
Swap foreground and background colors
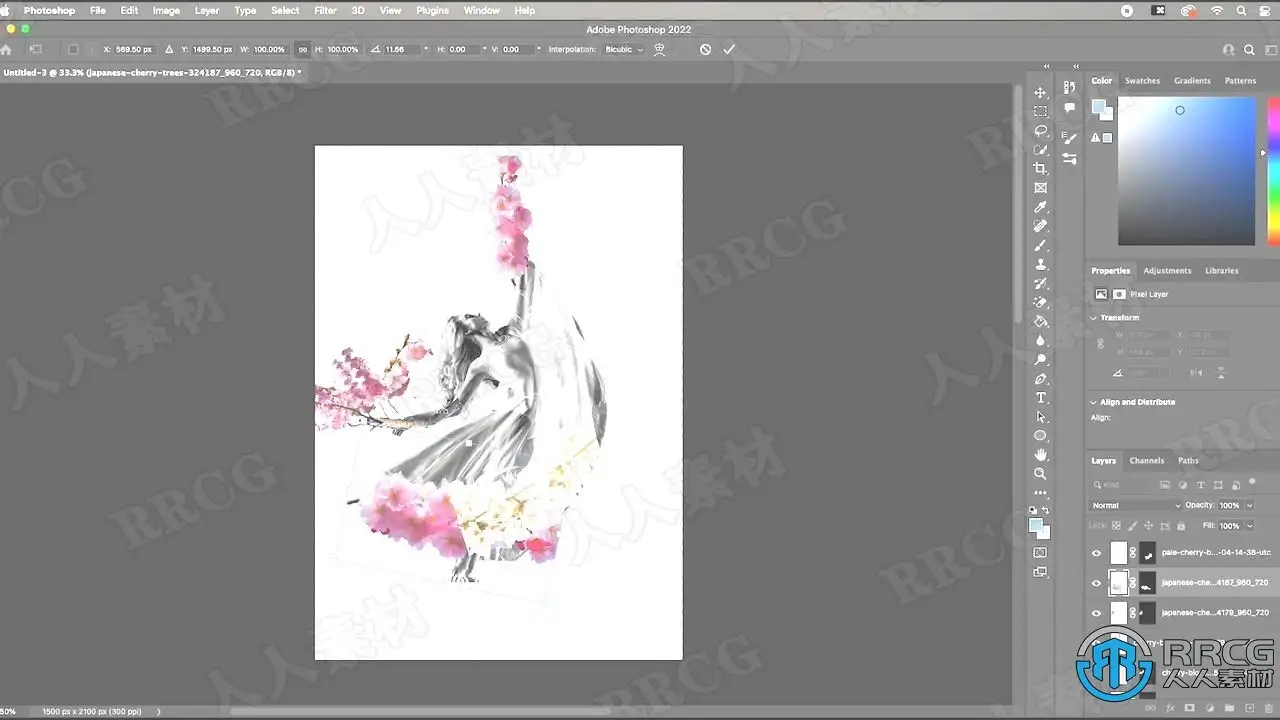pos(1047,510)
